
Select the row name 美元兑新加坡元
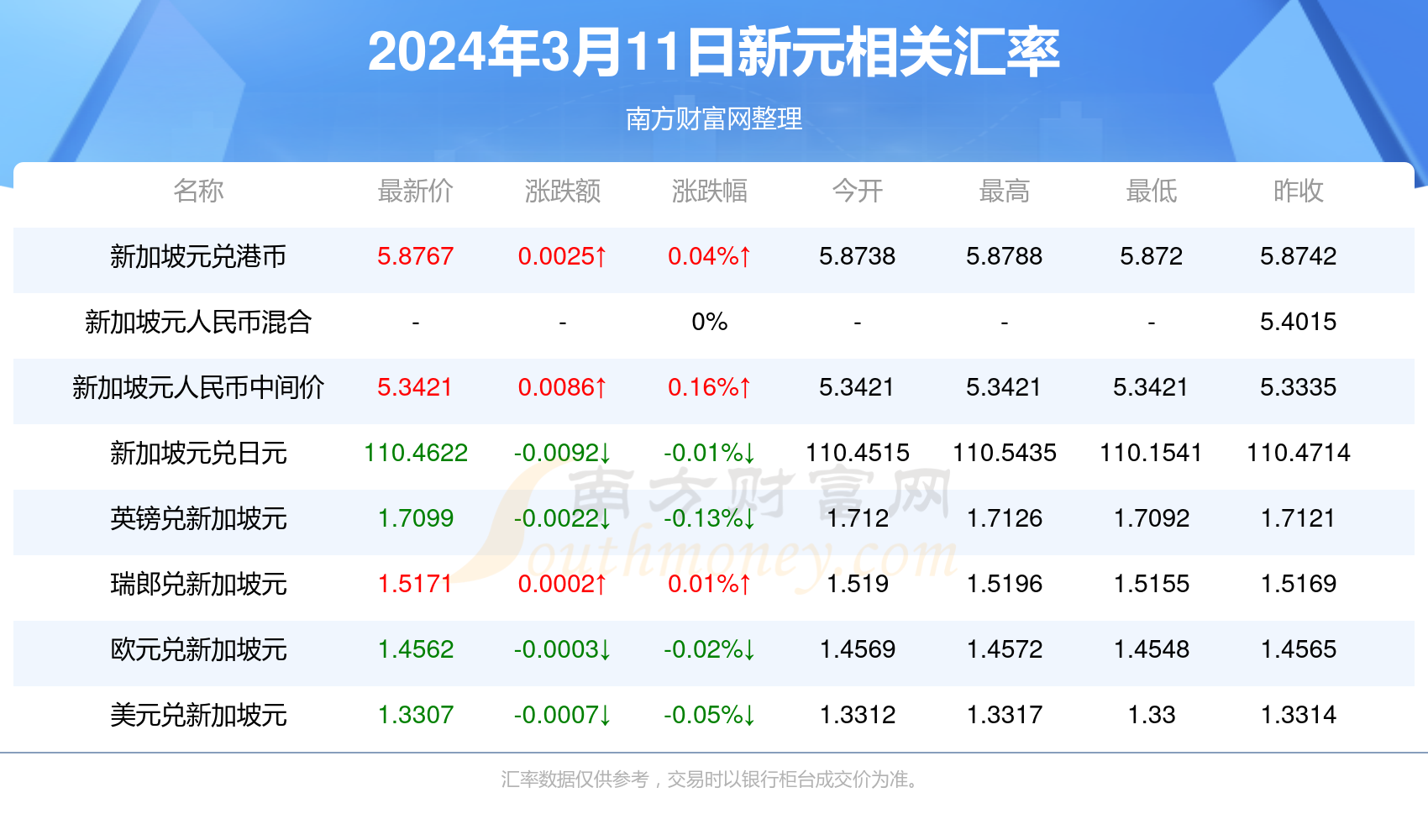[198, 715]
